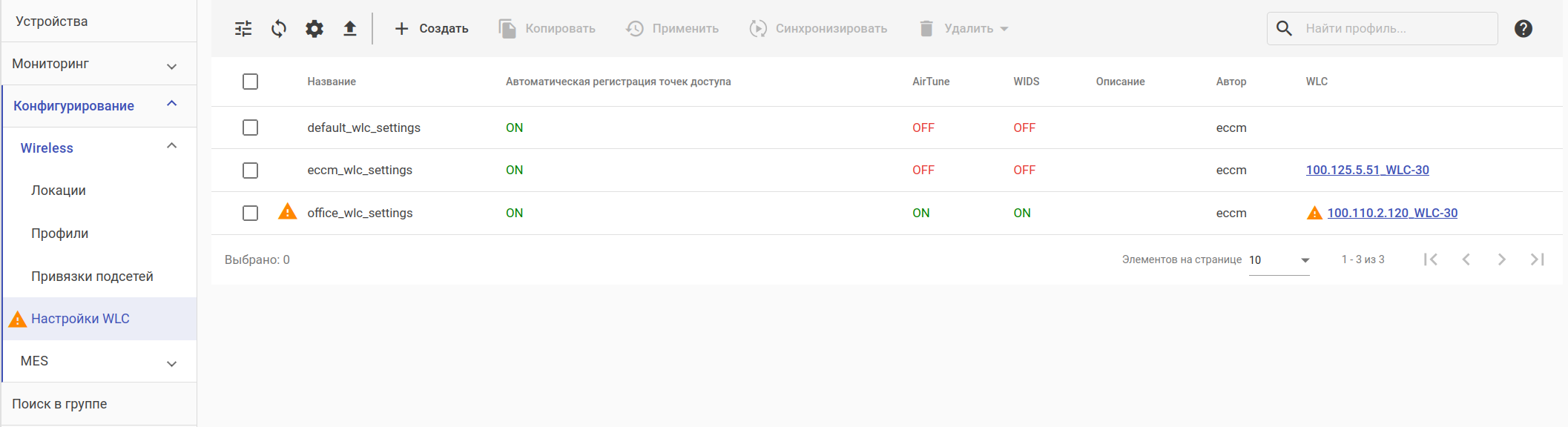Go to the next page arrow
This screenshot has height=427, width=1568.
1501,259
